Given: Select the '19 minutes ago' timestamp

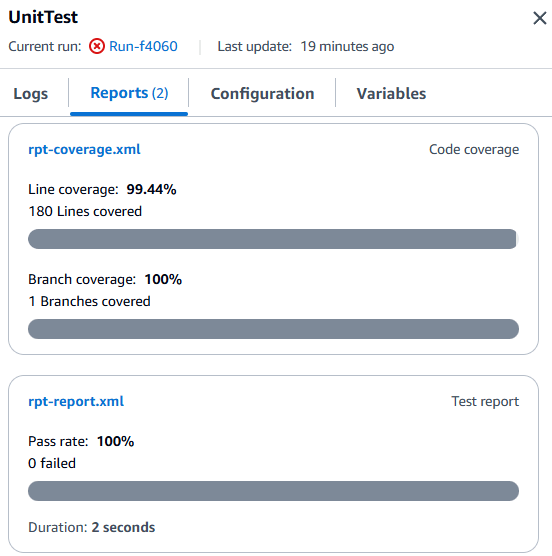Looking at the screenshot, I should point(347,46).
